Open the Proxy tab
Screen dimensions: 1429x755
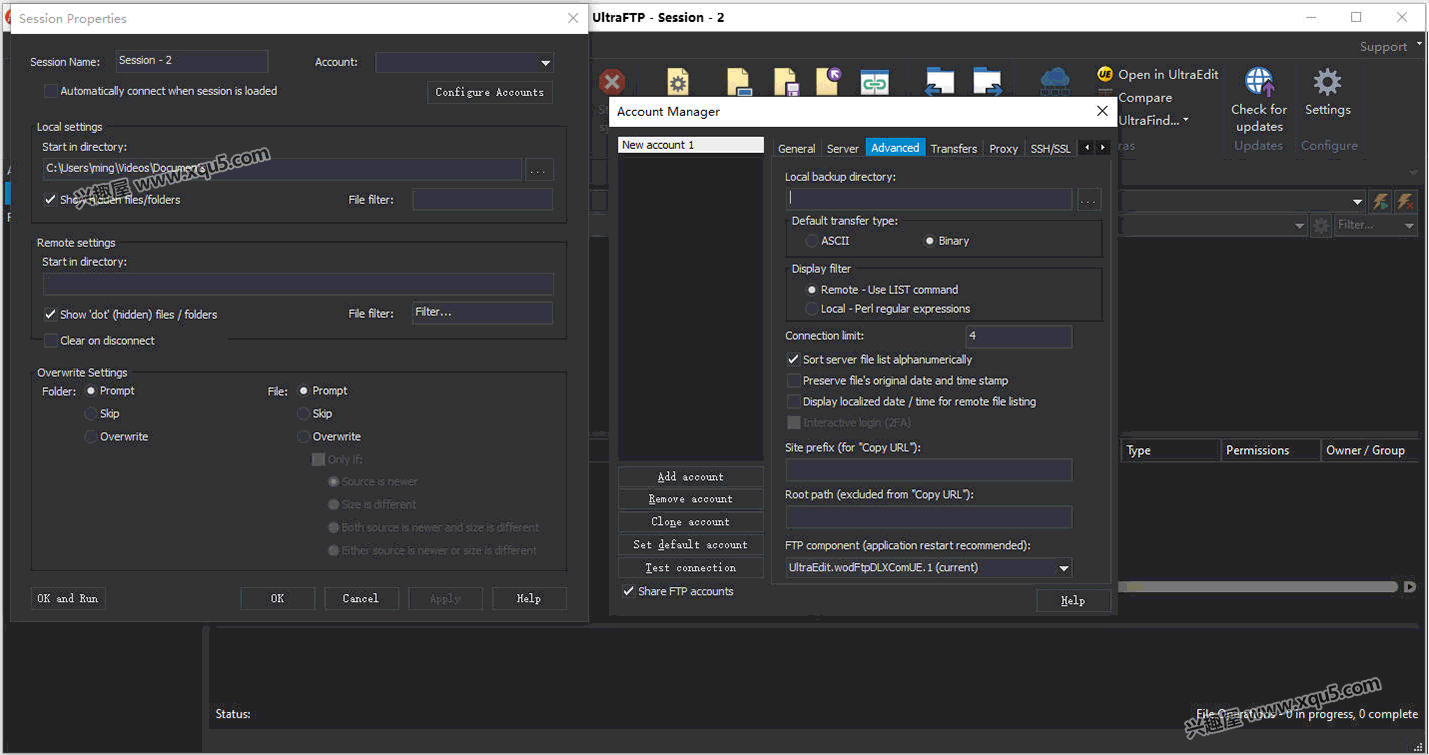(x=1003, y=148)
